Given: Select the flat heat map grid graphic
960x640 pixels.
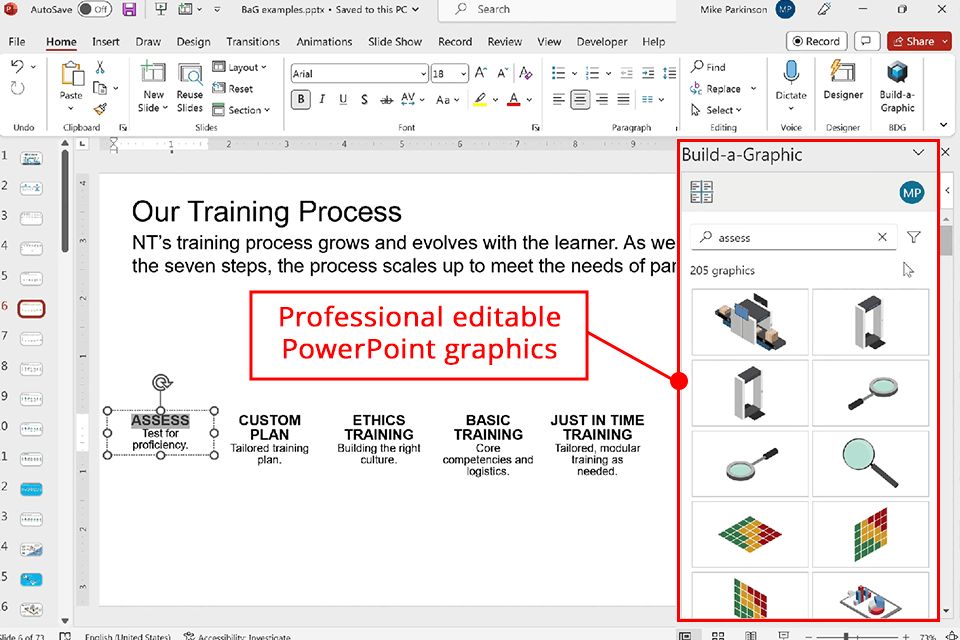Looking at the screenshot, I should [x=750, y=534].
